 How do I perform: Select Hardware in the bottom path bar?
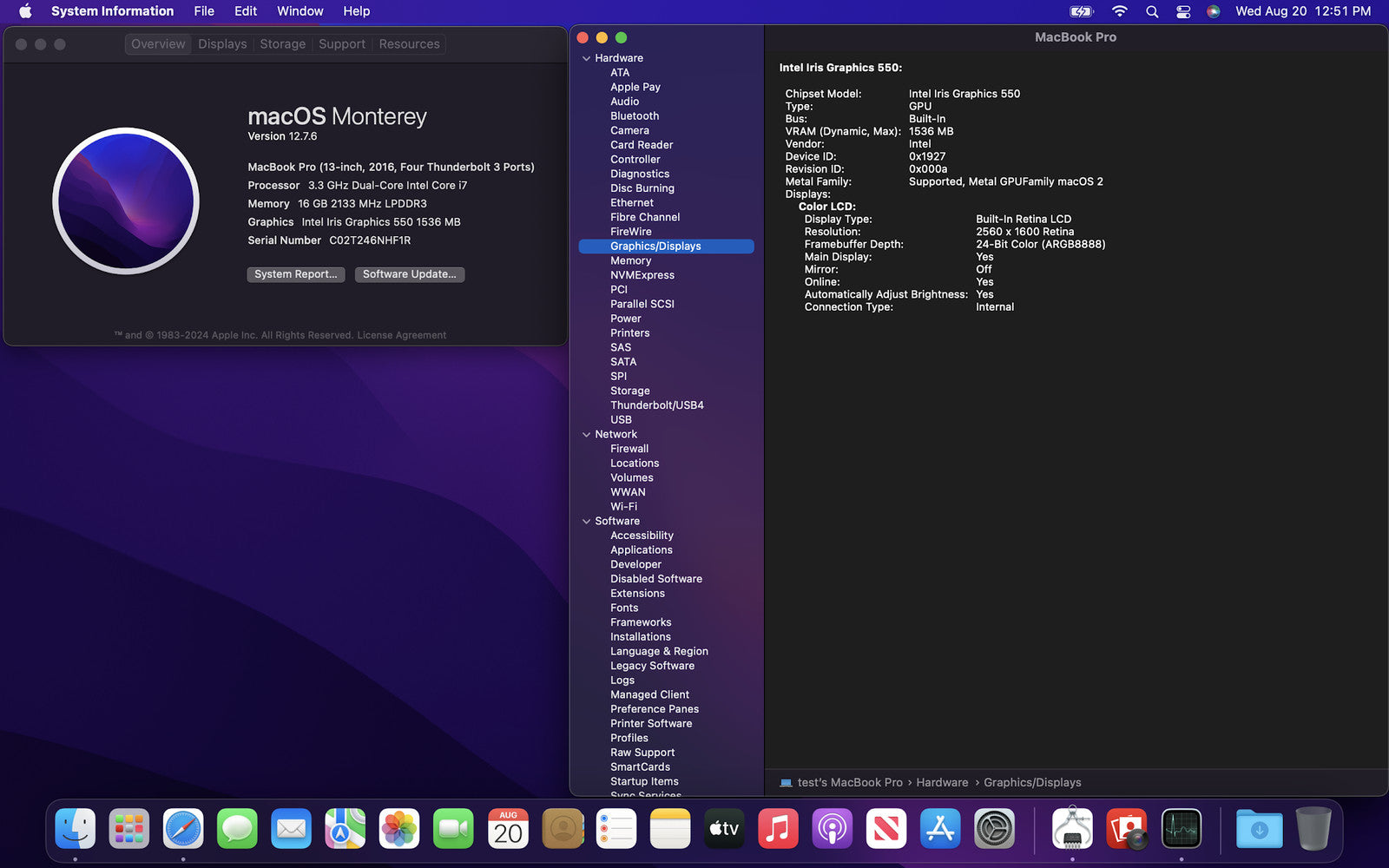pyautogui.click(x=942, y=783)
